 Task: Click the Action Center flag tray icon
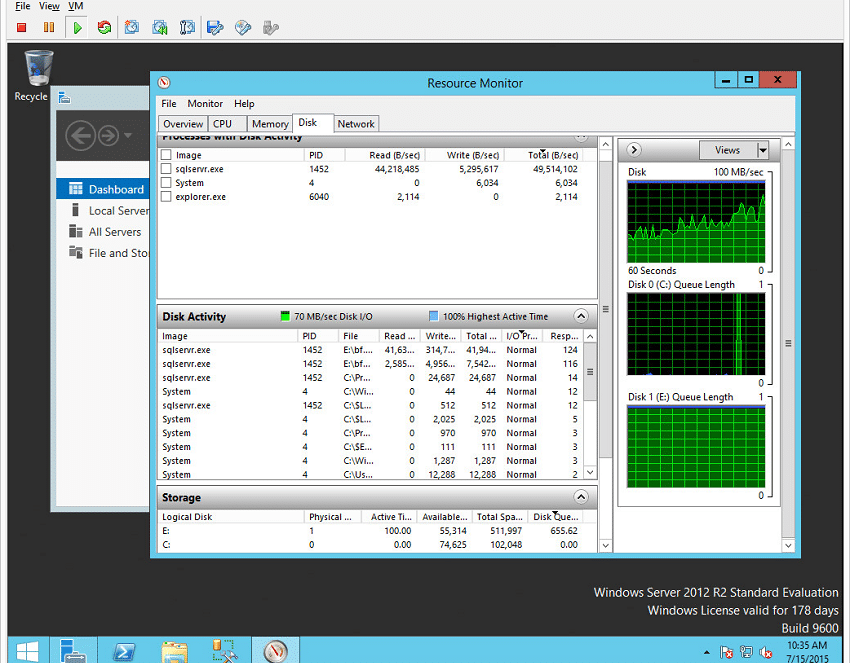pos(726,652)
